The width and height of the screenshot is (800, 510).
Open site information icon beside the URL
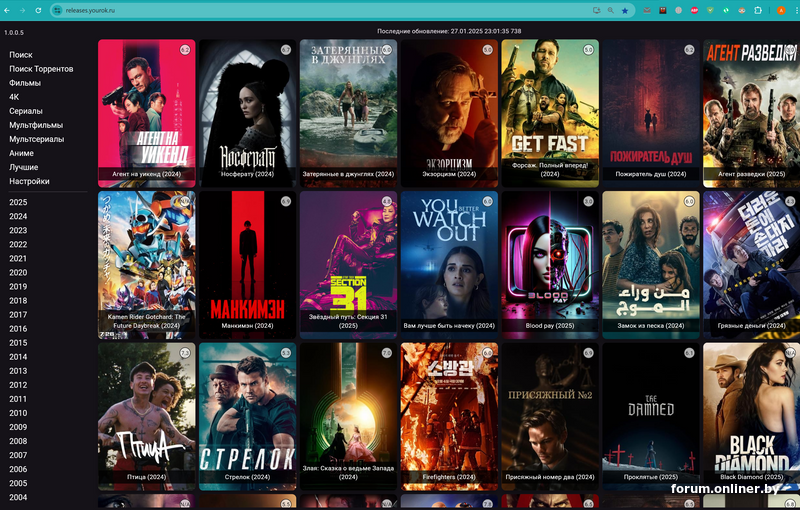click(x=57, y=10)
